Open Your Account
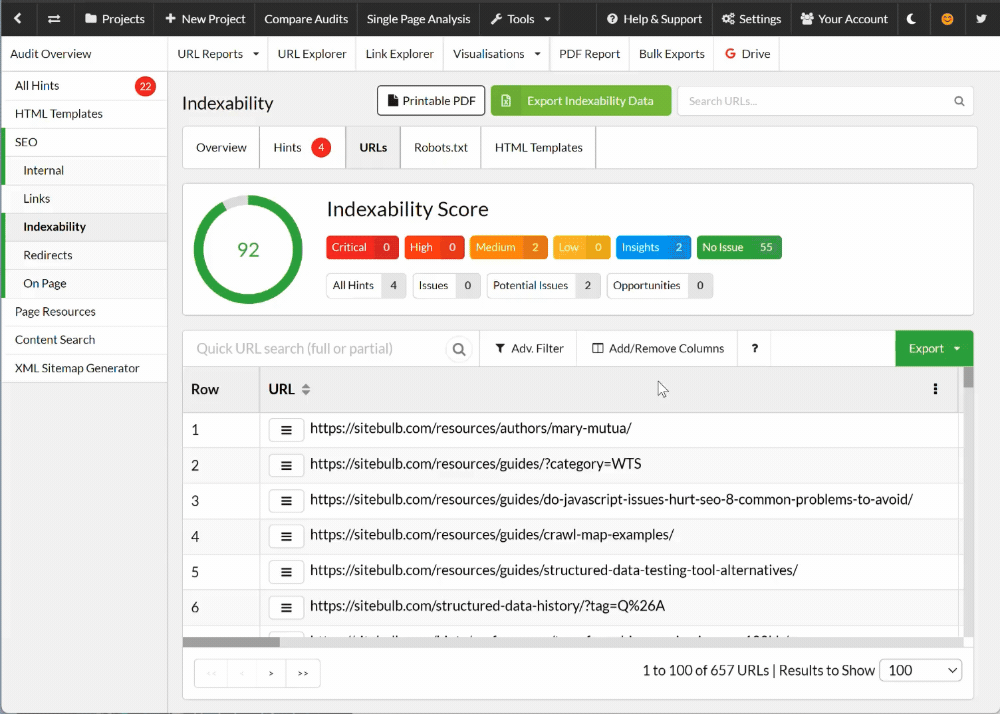 844,18
